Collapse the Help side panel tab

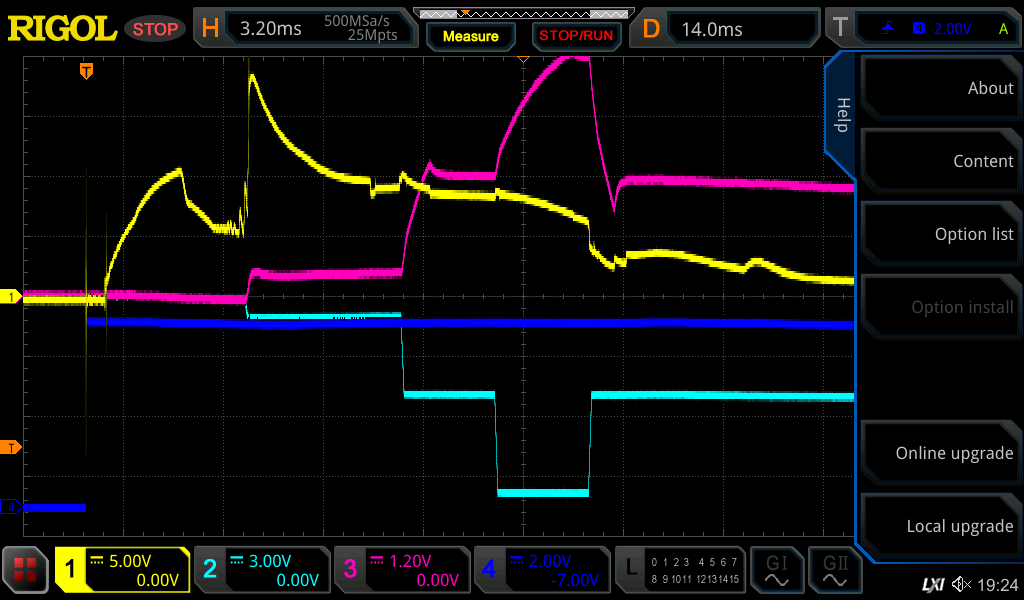[841, 115]
